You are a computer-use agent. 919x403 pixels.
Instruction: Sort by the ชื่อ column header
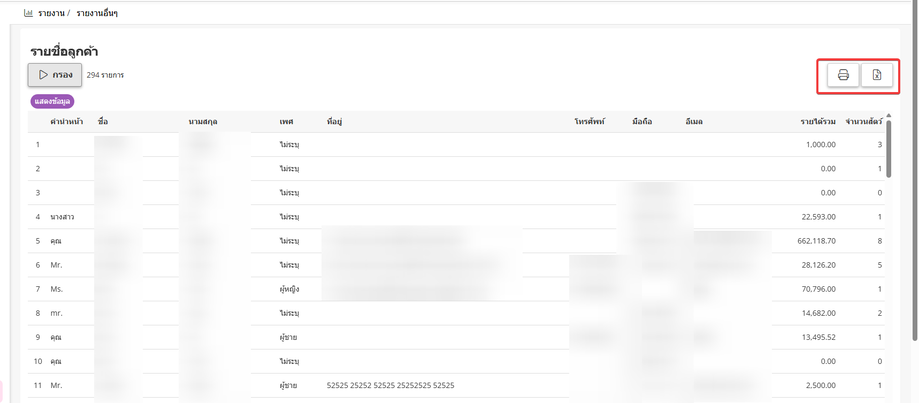pos(103,122)
